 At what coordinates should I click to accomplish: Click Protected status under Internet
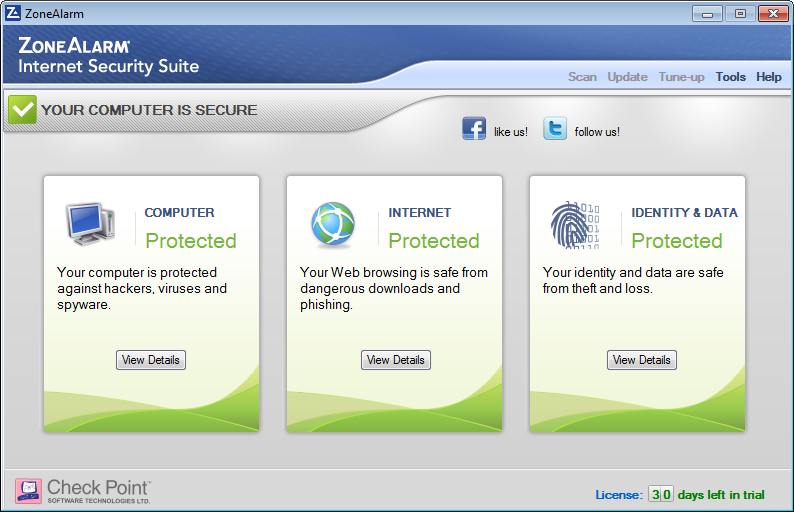(x=434, y=241)
